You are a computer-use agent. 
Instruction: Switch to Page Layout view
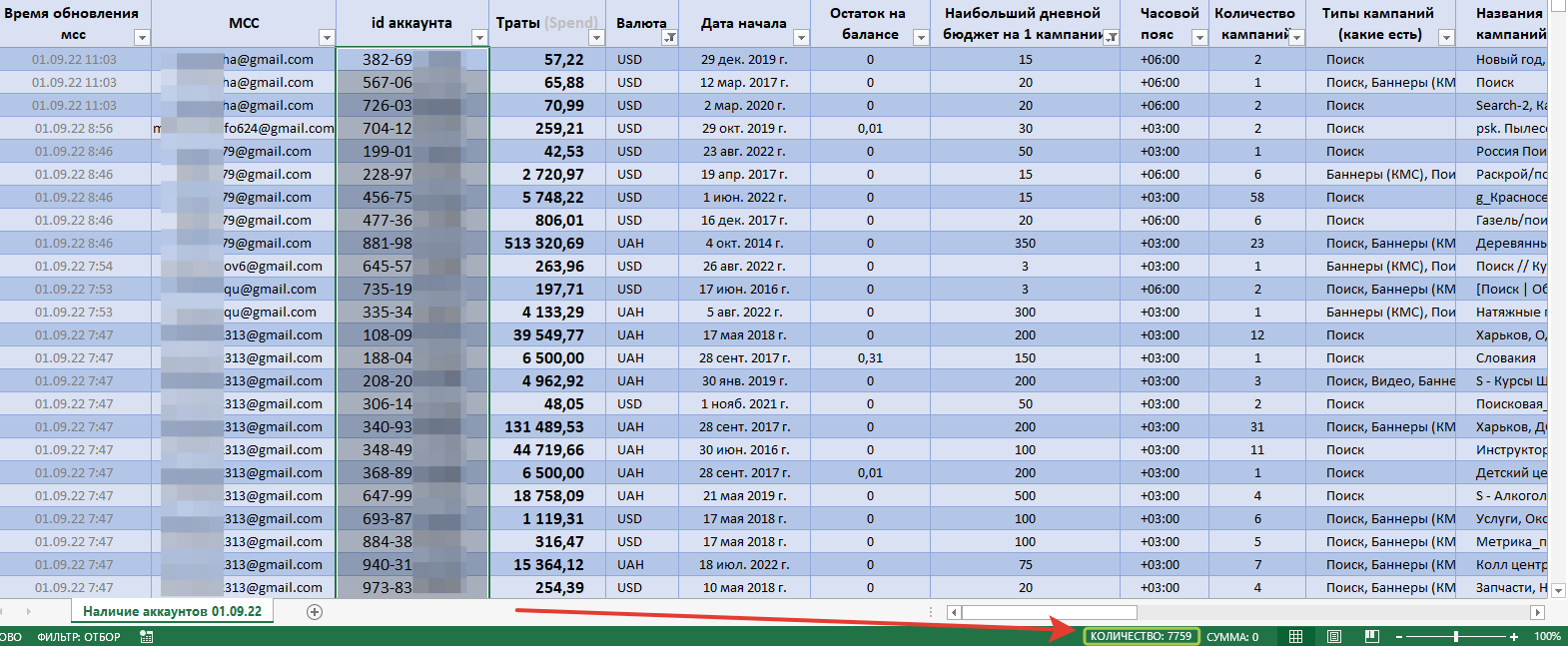pyautogui.click(x=1334, y=636)
